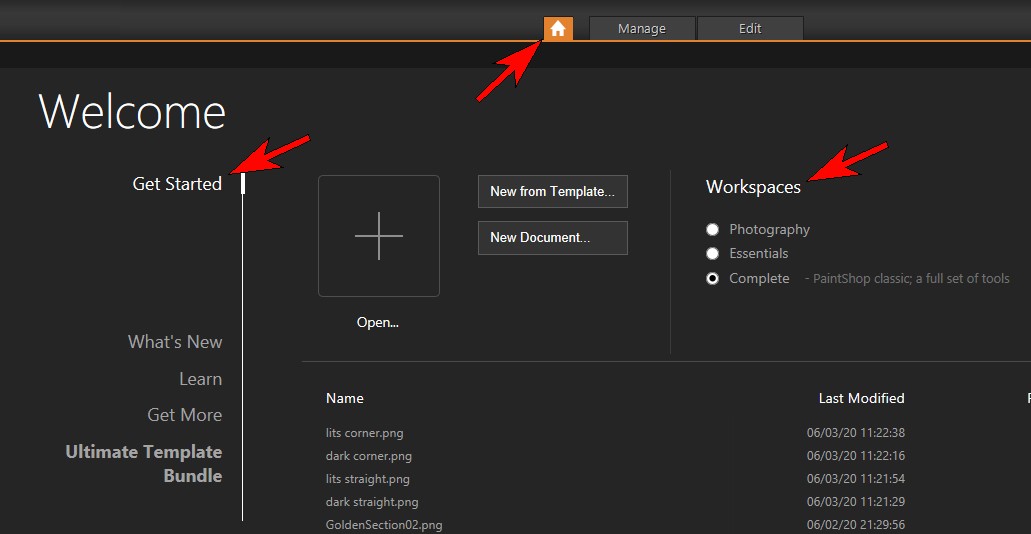This screenshot has height=534, width=1031.
Task: Sort recent files by Last Modified
Action: click(x=861, y=399)
